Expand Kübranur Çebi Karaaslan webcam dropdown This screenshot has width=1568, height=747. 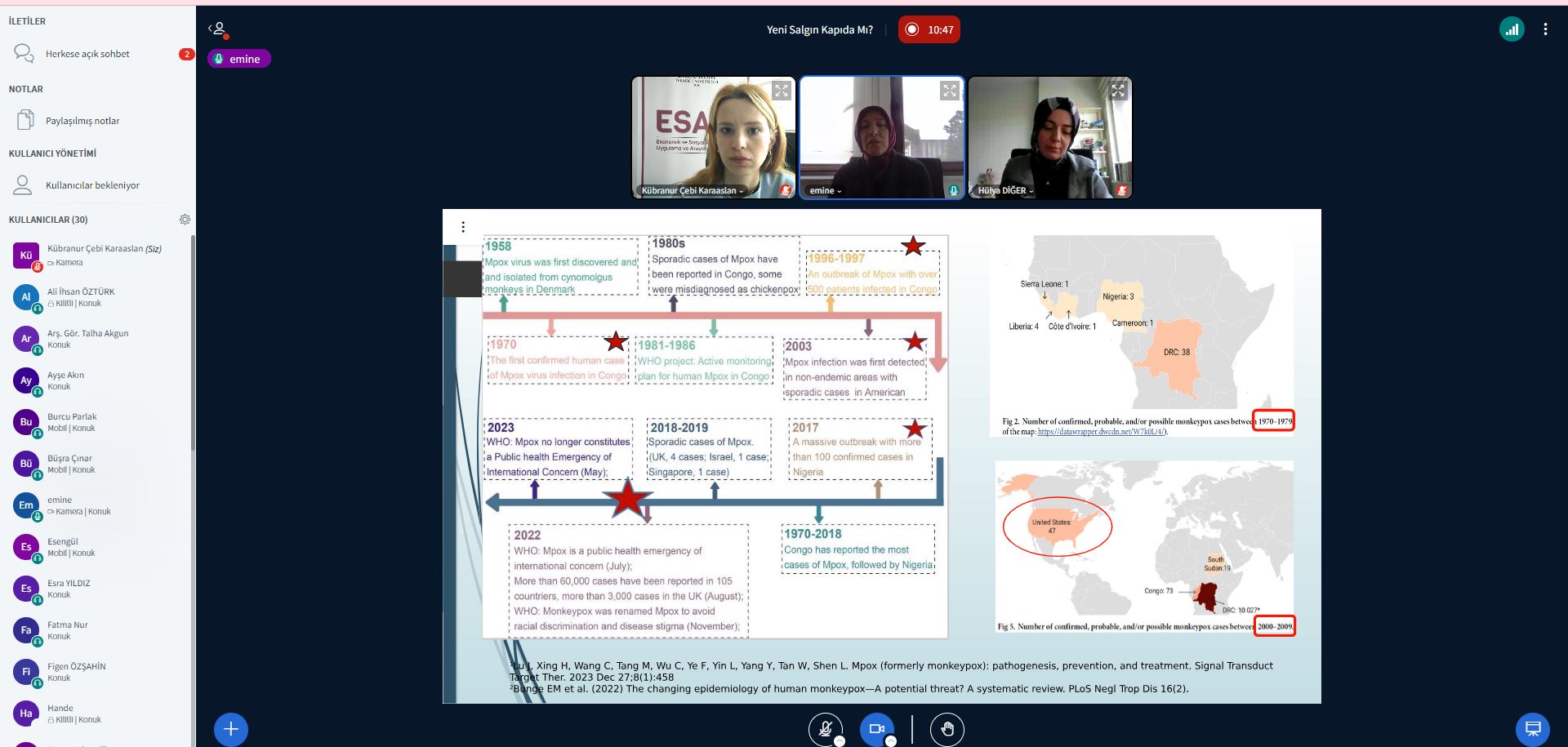click(x=693, y=191)
